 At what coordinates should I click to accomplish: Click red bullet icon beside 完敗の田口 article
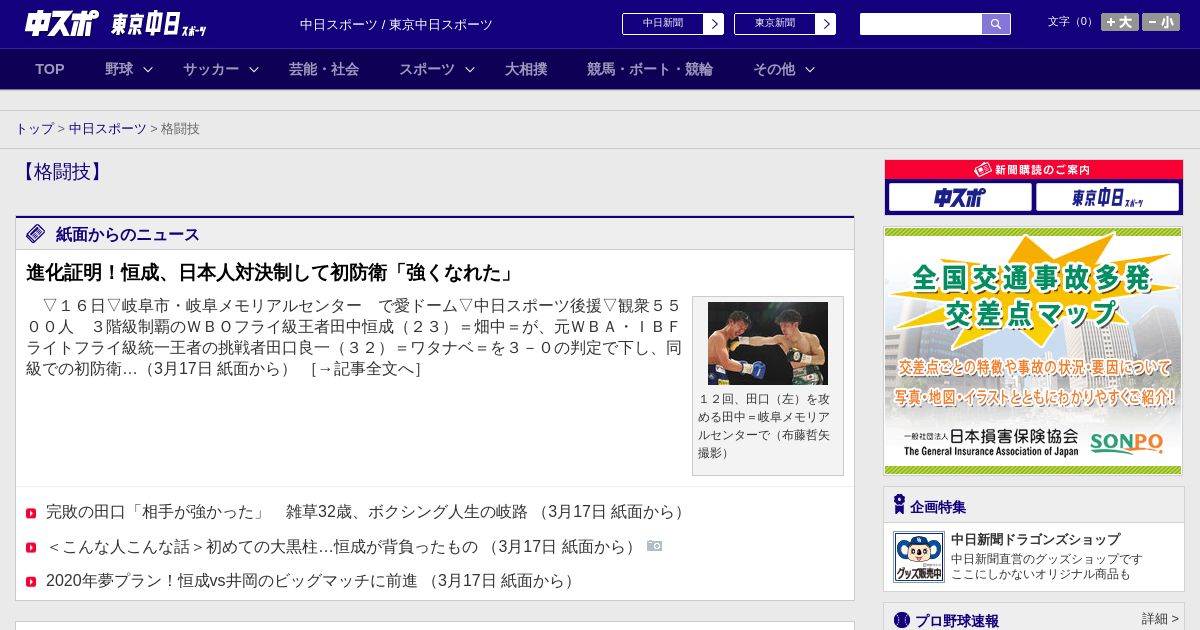click(x=31, y=513)
